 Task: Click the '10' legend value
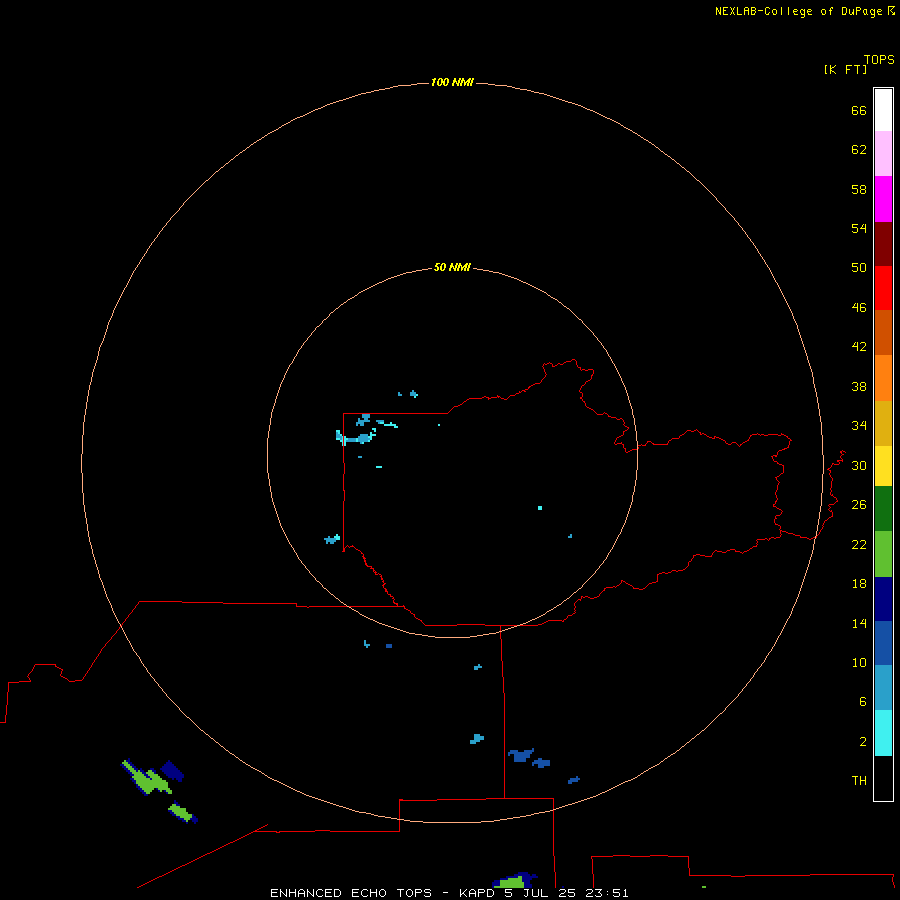(859, 662)
